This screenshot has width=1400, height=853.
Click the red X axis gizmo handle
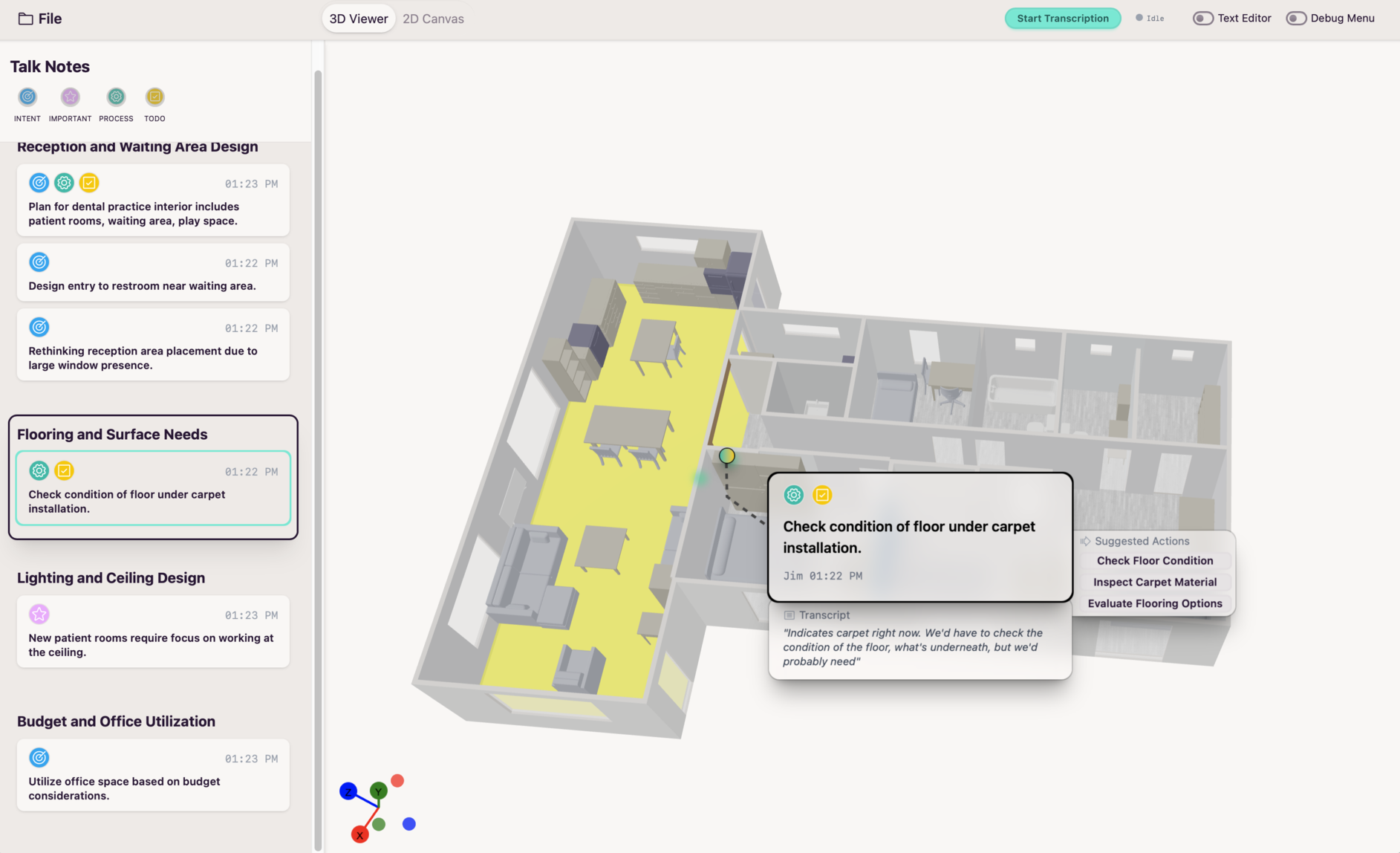(360, 835)
